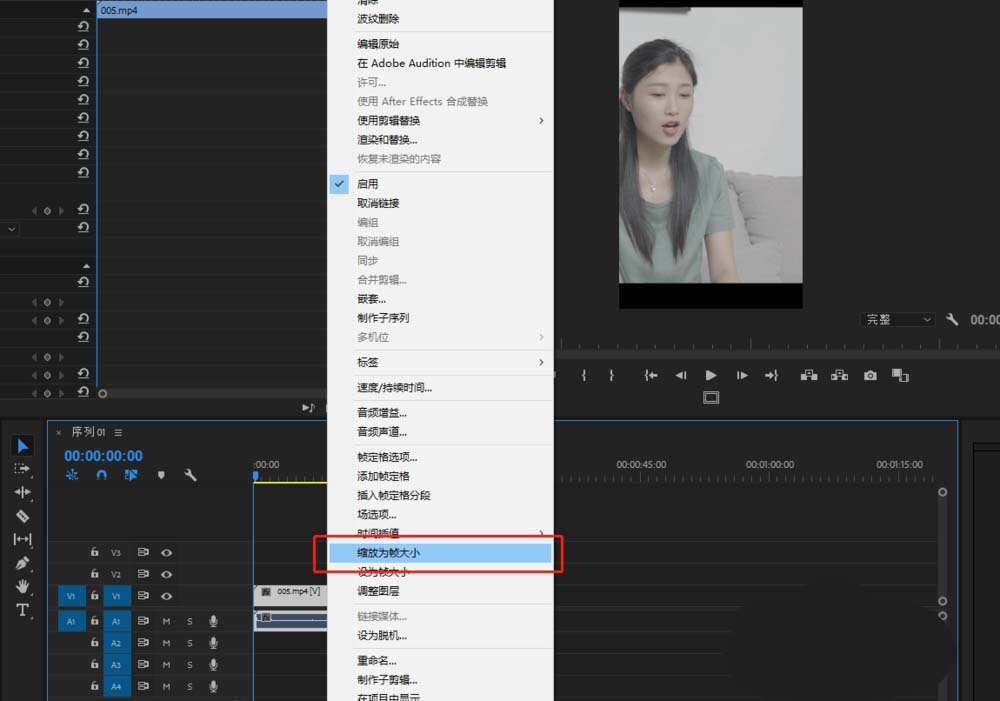Click the Add Marker icon above the timeline
The width and height of the screenshot is (1000, 701).
click(x=161, y=475)
